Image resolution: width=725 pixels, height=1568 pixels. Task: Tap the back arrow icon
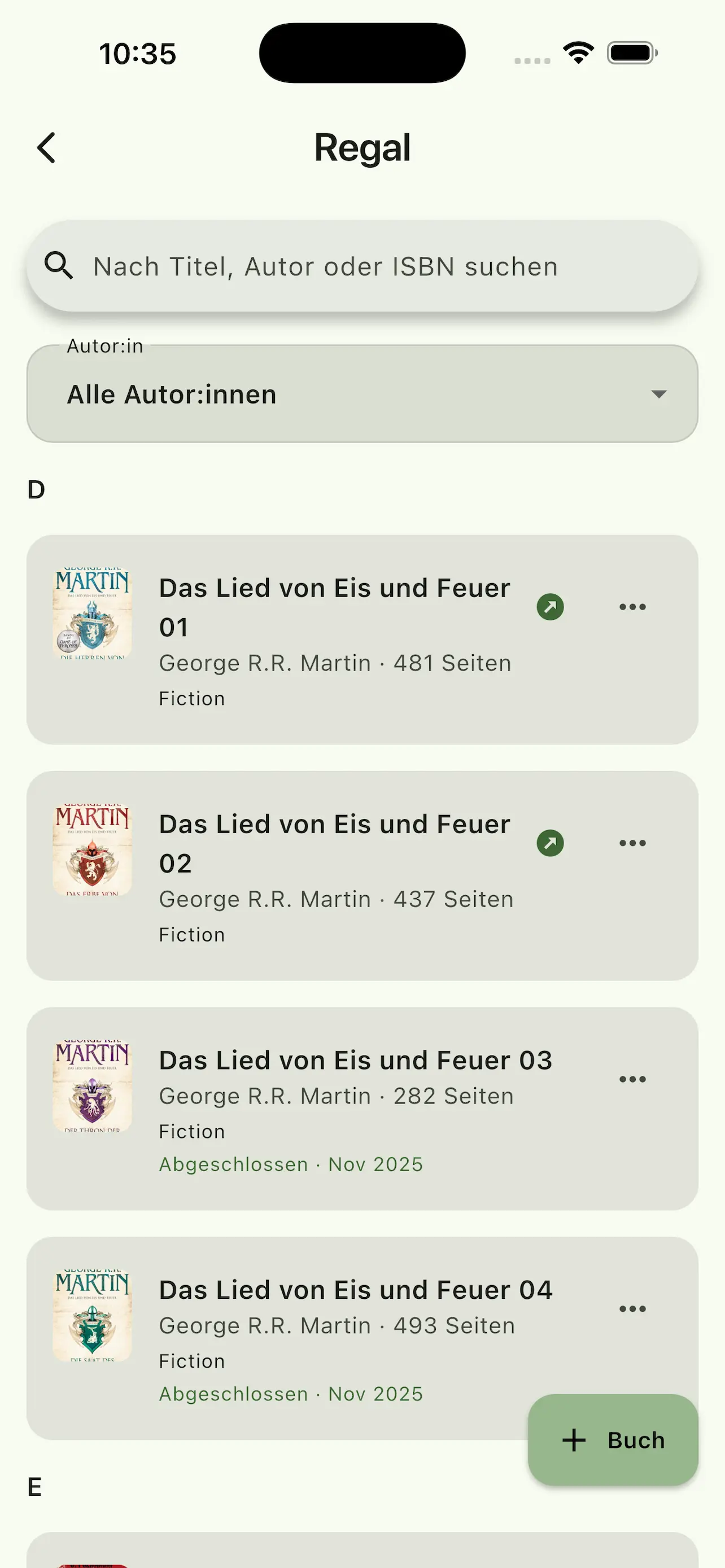[x=47, y=148]
